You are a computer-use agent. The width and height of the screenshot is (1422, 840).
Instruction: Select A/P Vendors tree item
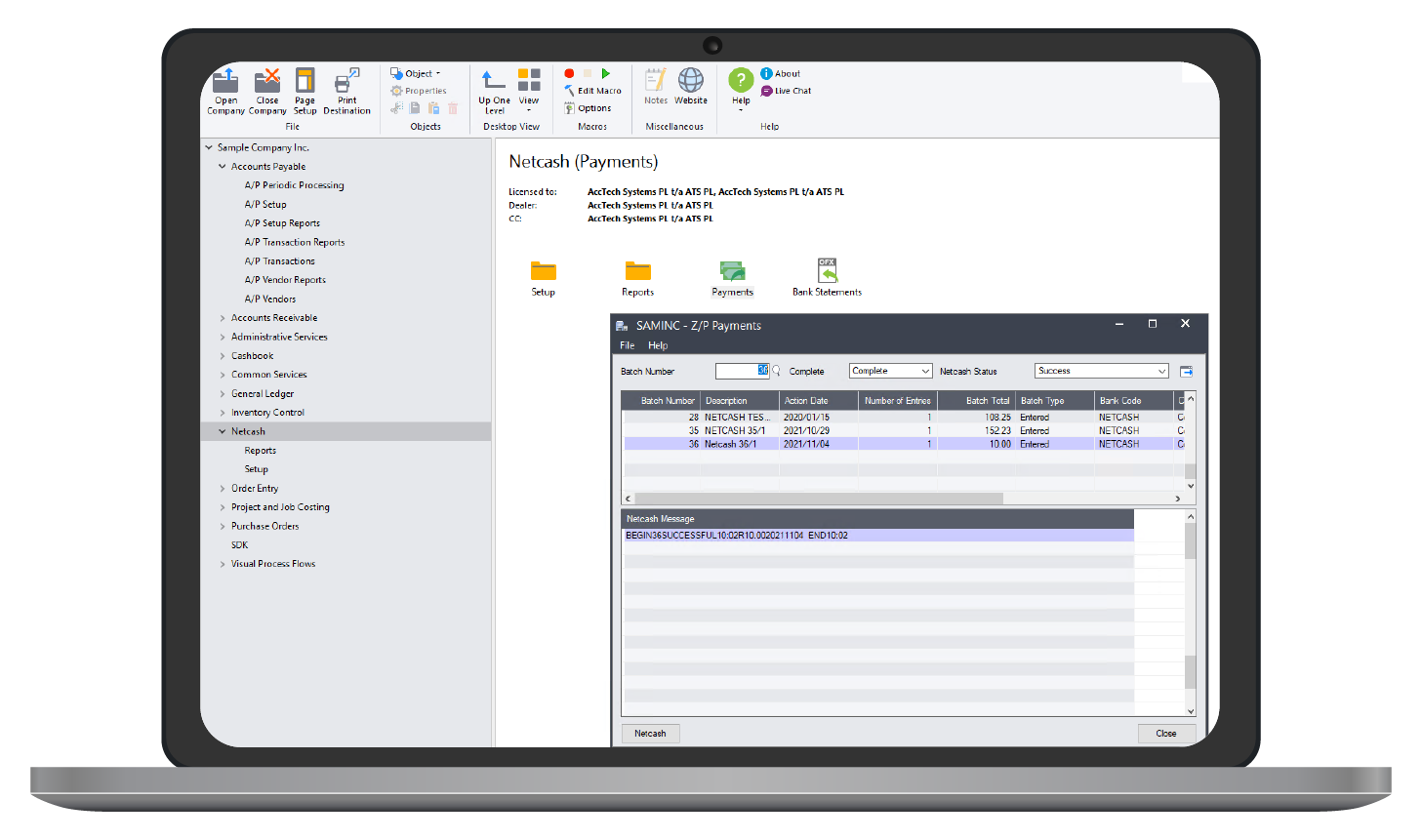(270, 300)
